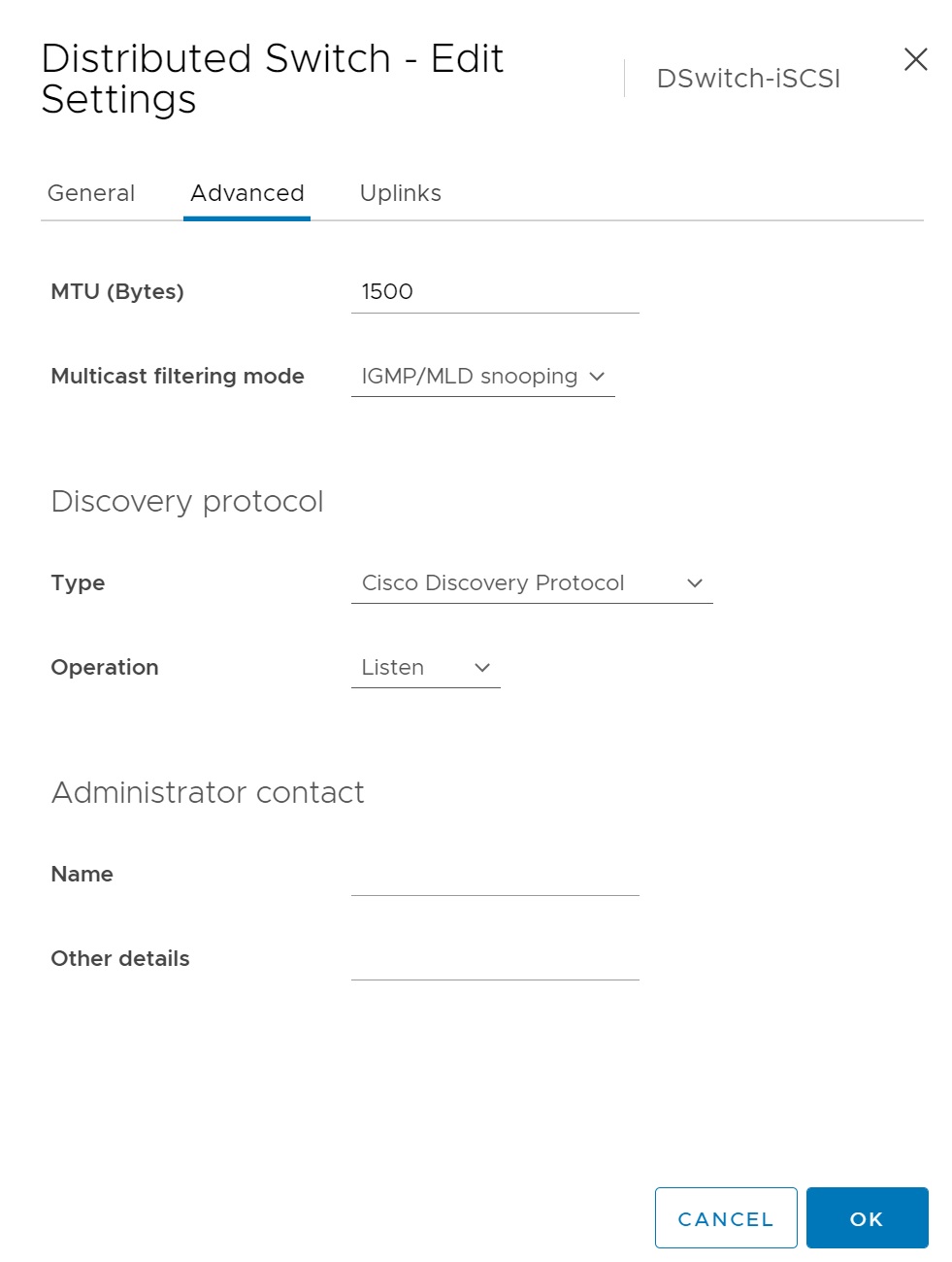This screenshot has width=952, height=1262.
Task: Focus the administrator Name field
Action: [x=494, y=876]
